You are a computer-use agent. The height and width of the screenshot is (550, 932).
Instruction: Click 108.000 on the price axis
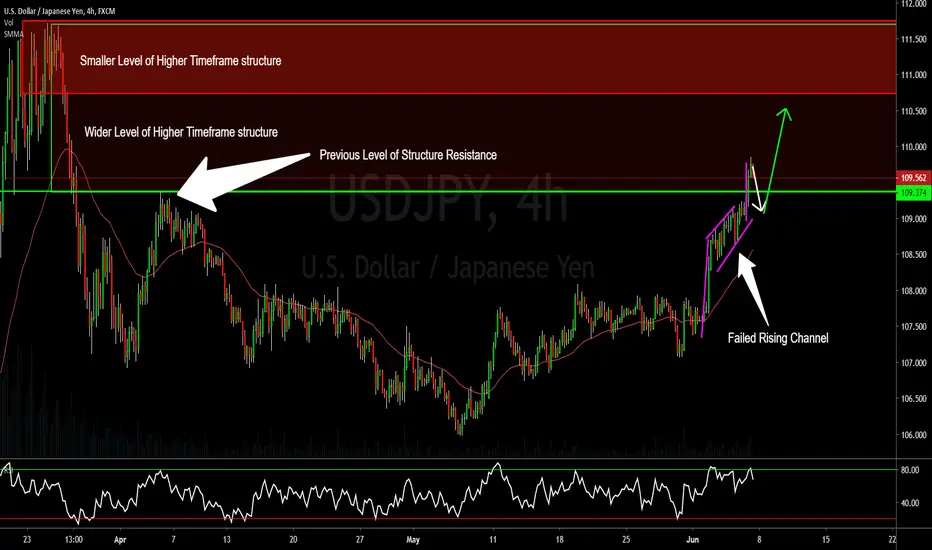tap(914, 291)
